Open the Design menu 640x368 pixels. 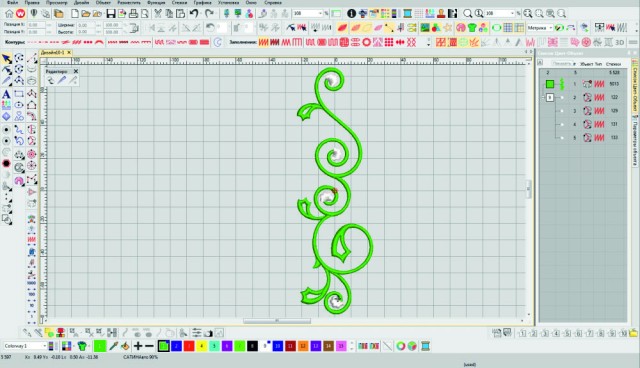(x=81, y=2)
